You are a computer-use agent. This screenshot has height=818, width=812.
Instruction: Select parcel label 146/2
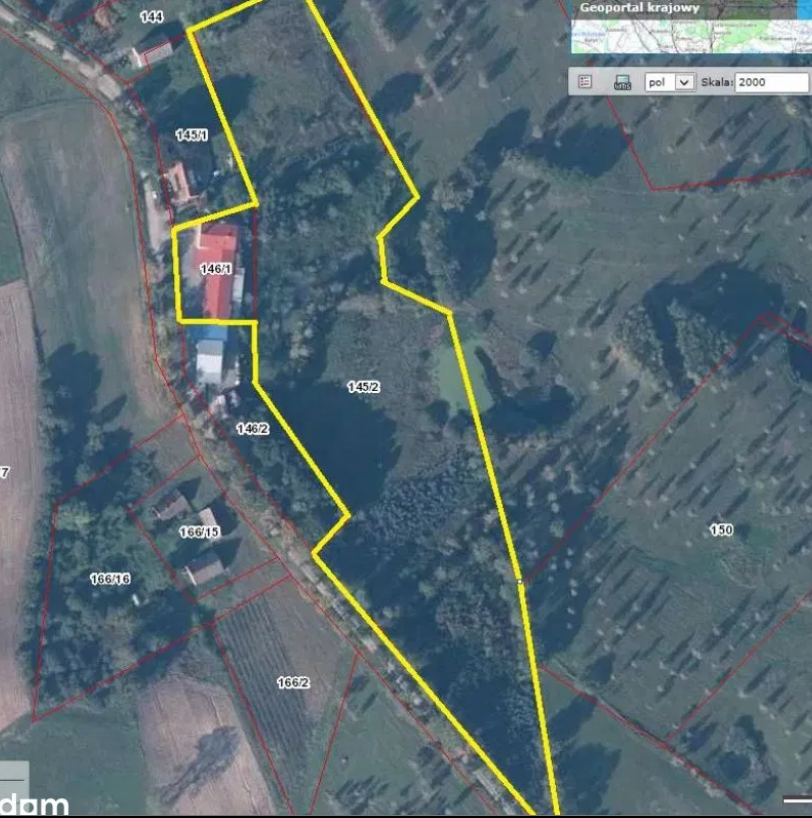(253, 429)
